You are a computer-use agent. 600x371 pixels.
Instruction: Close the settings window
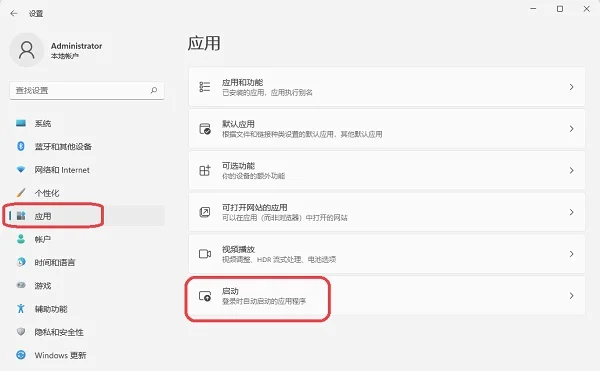point(587,9)
